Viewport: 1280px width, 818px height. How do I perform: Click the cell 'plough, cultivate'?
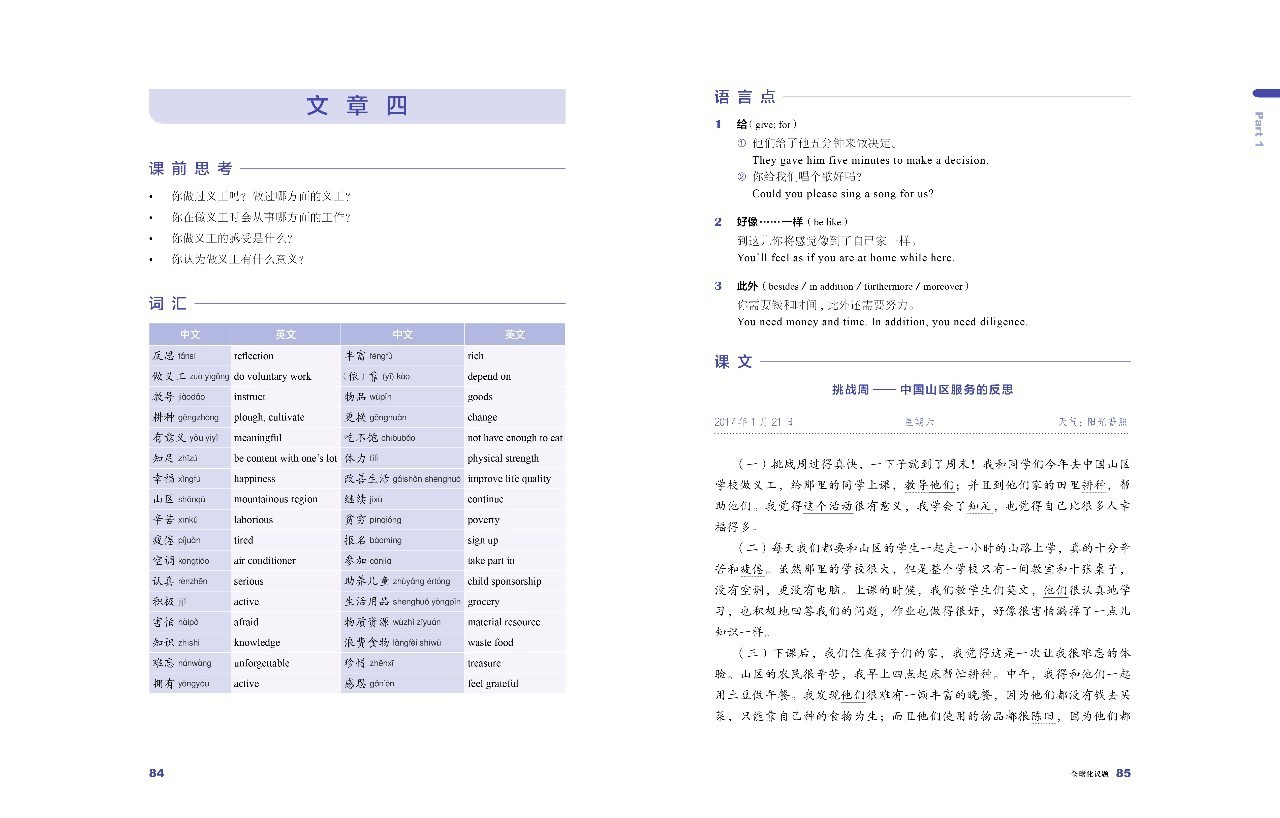pos(285,418)
